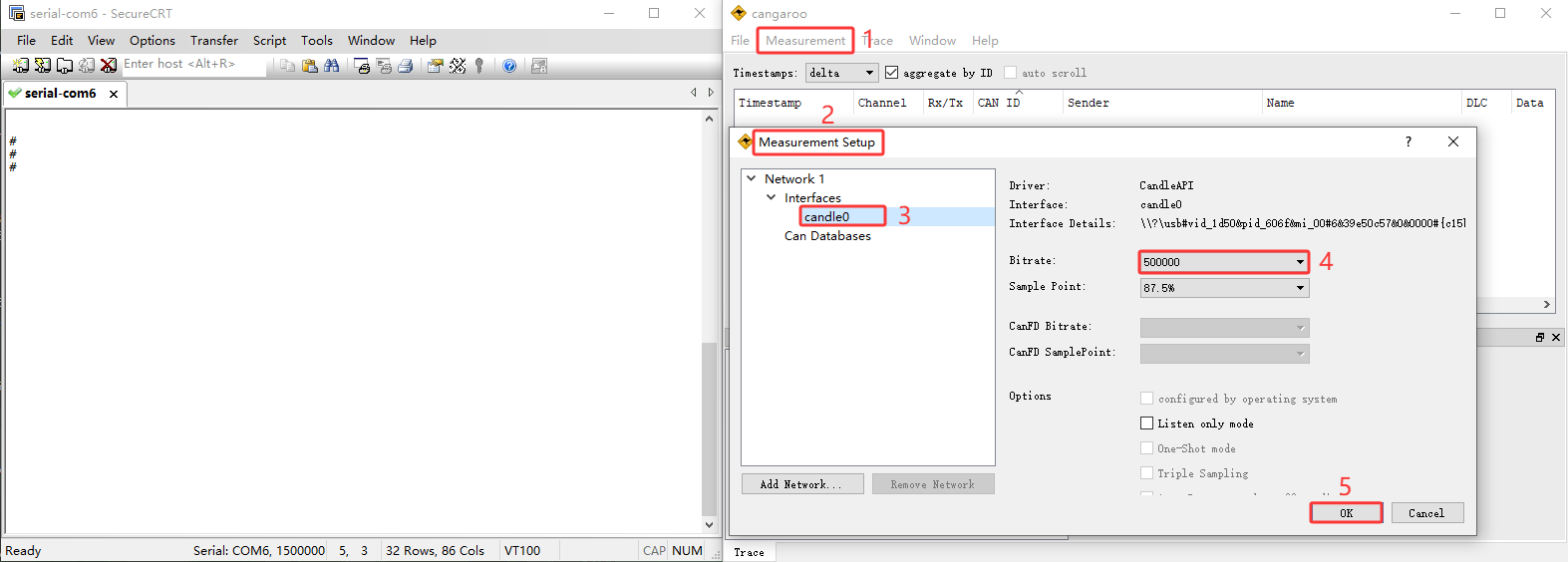The width and height of the screenshot is (1568, 562).
Task: Click the blue Help question icon
Action: click(x=509, y=66)
